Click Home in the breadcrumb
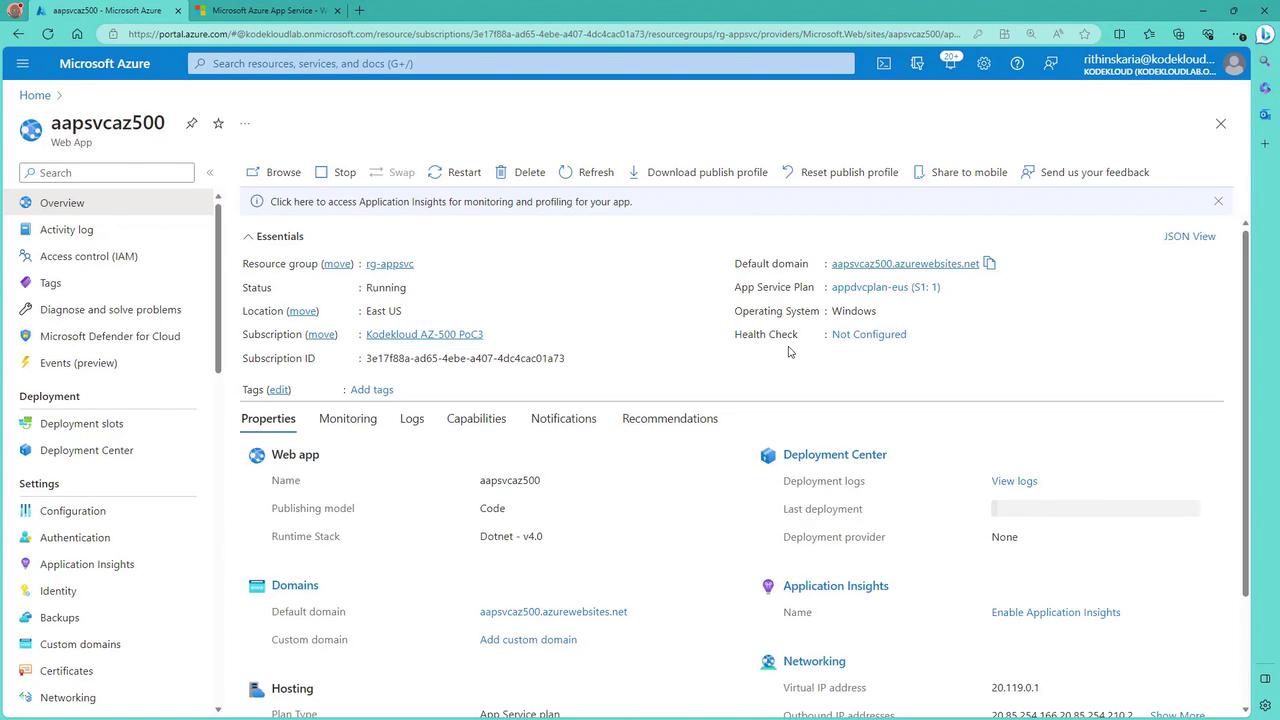The width and height of the screenshot is (1280, 720). [x=35, y=95]
